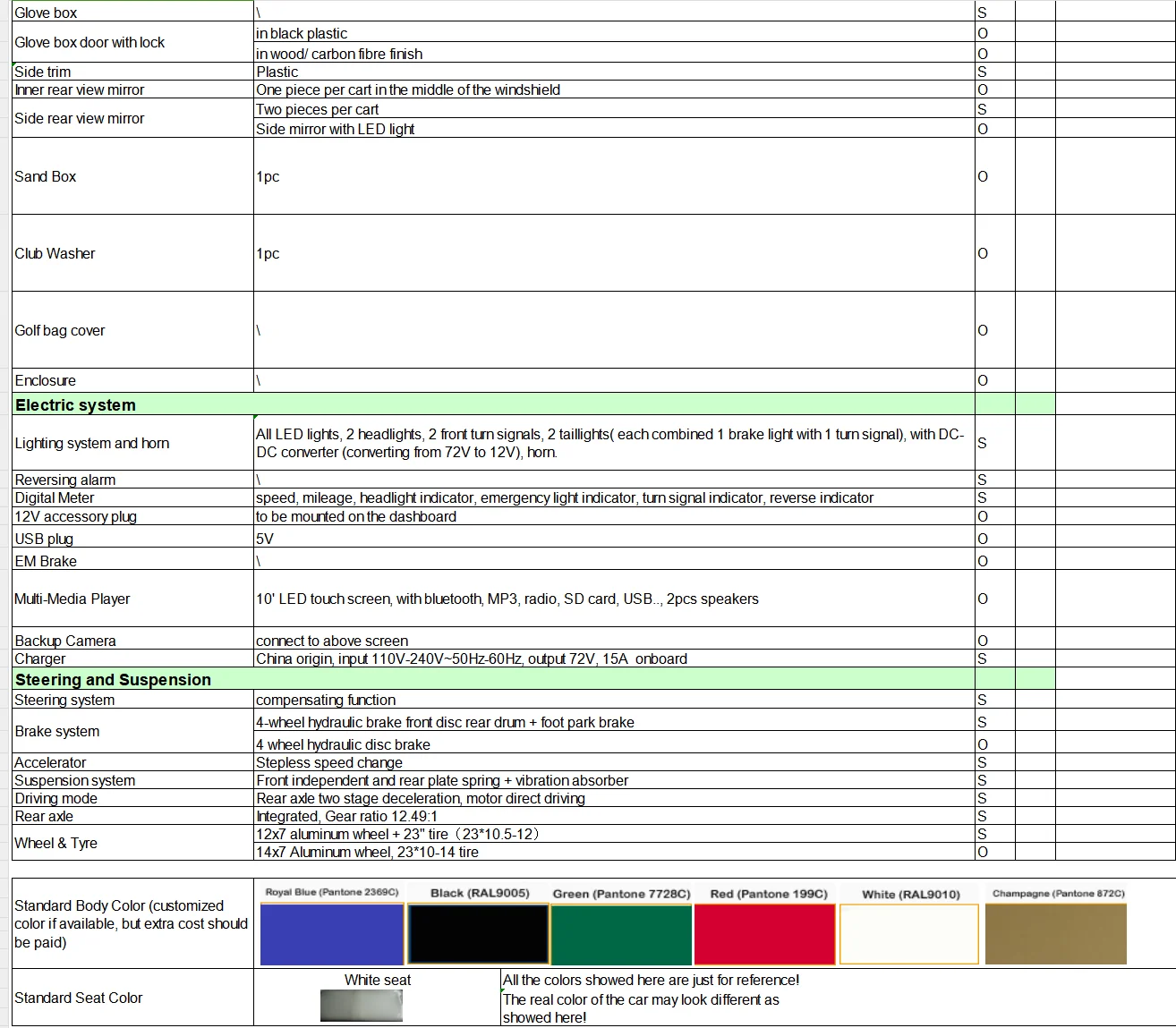Select the 'Charger' cell
This screenshot has height=1028, width=1176.
tap(132, 658)
